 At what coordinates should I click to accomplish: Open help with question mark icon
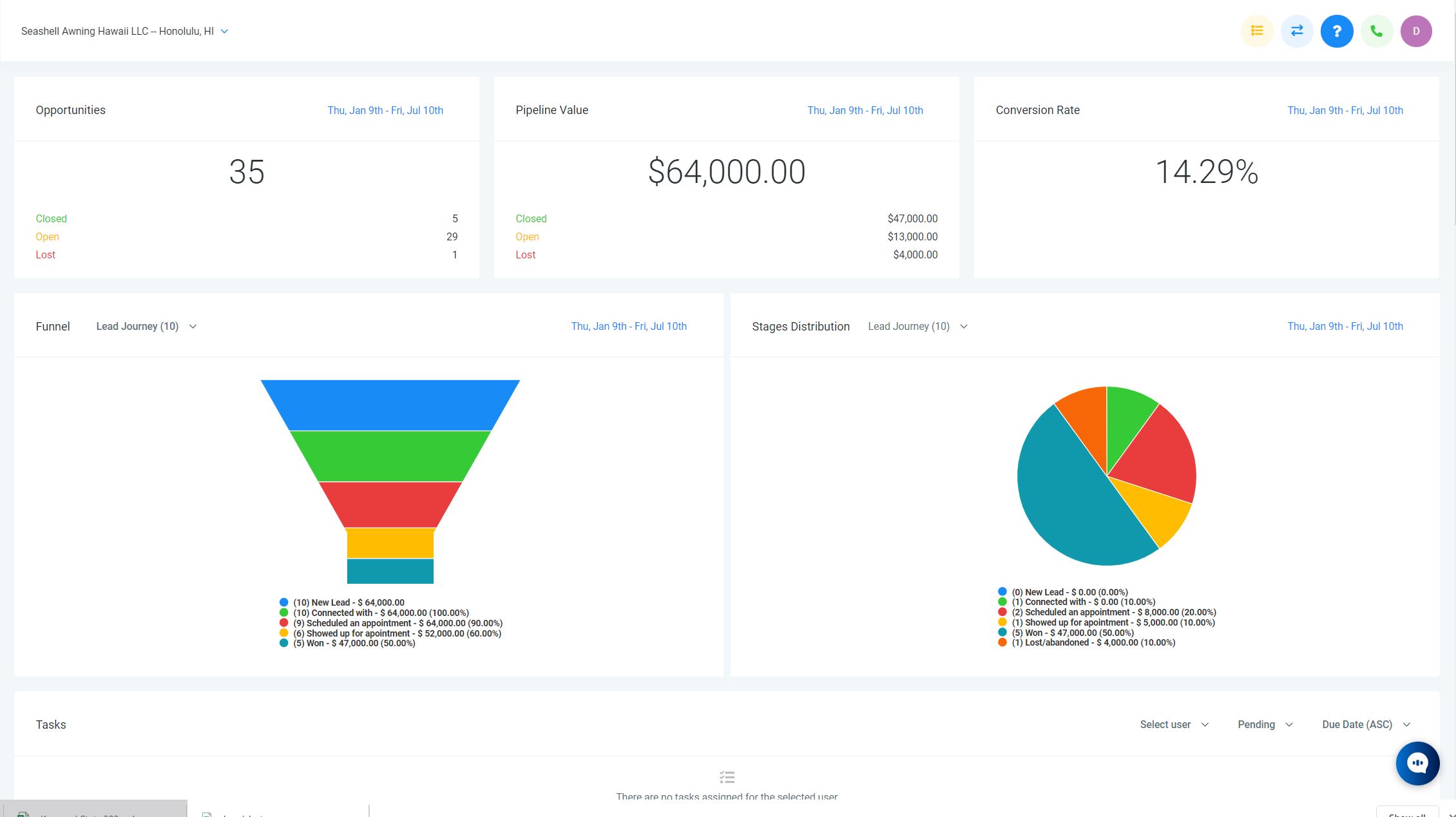point(1336,31)
